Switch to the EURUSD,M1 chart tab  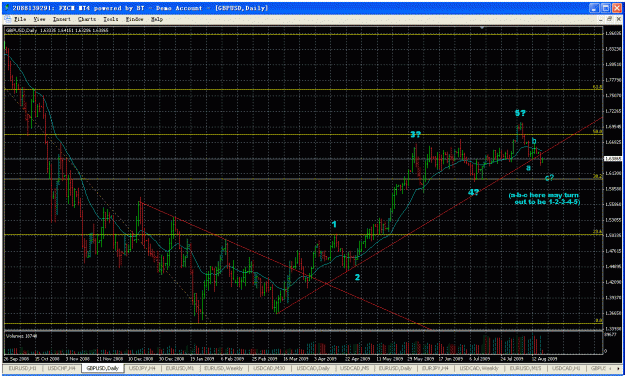click(x=180, y=368)
